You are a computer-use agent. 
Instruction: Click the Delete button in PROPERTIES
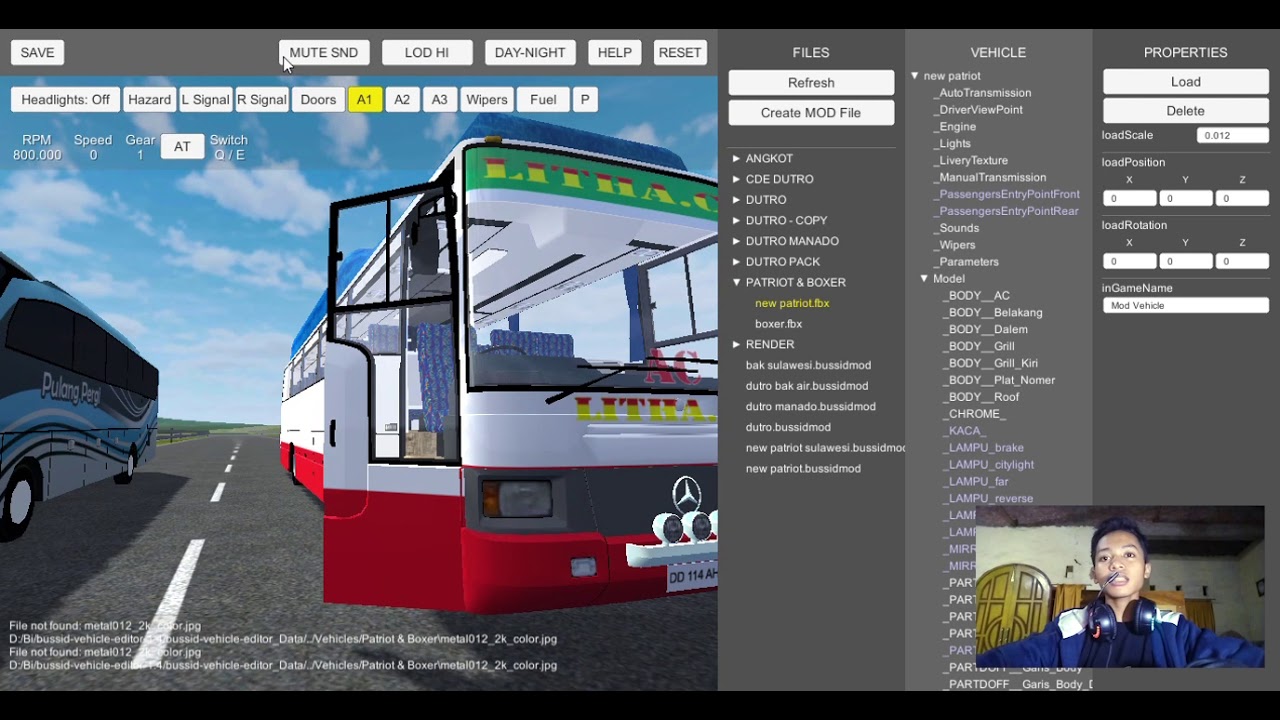pos(1186,111)
